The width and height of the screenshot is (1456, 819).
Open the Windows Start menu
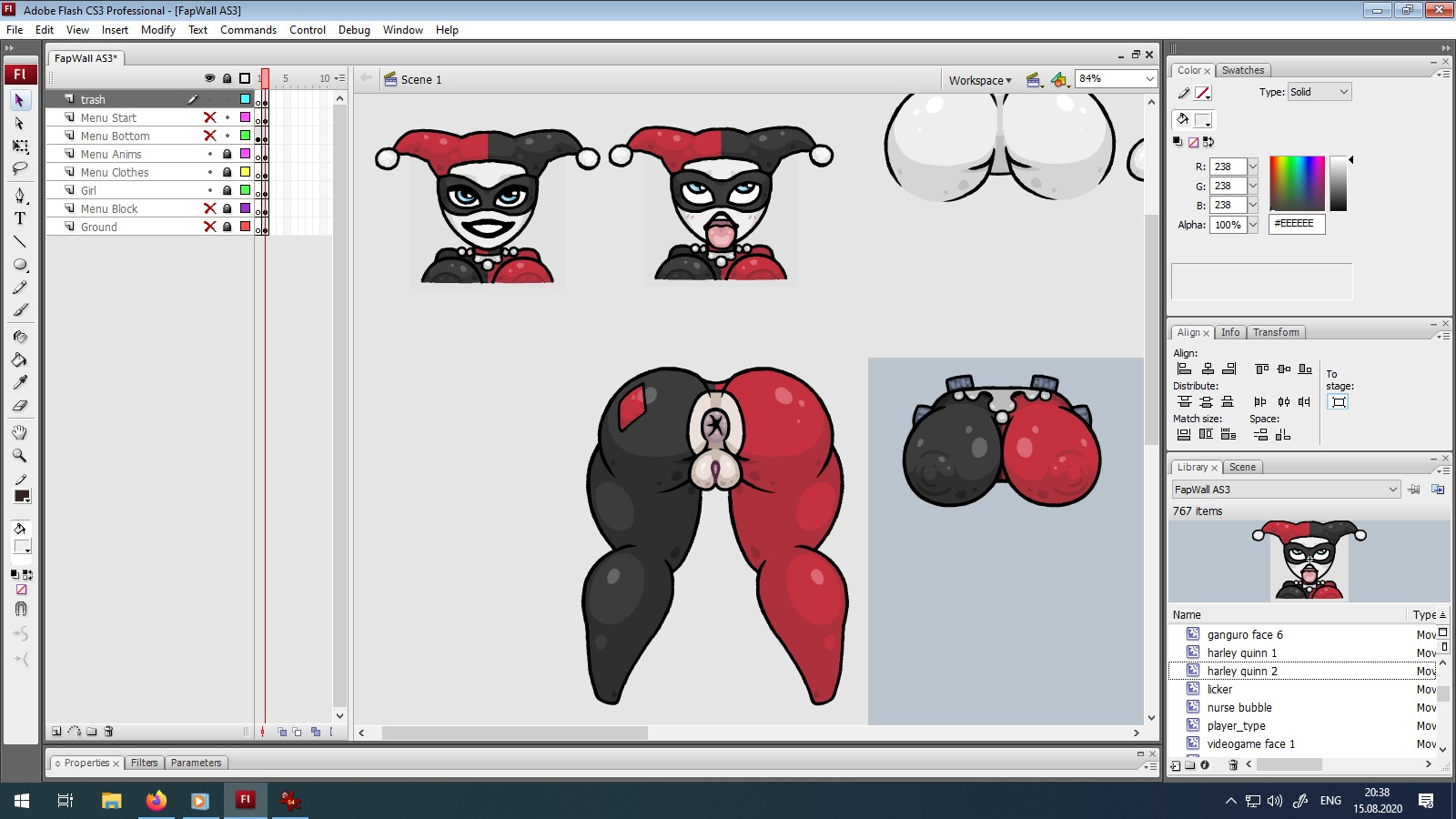(x=22, y=801)
